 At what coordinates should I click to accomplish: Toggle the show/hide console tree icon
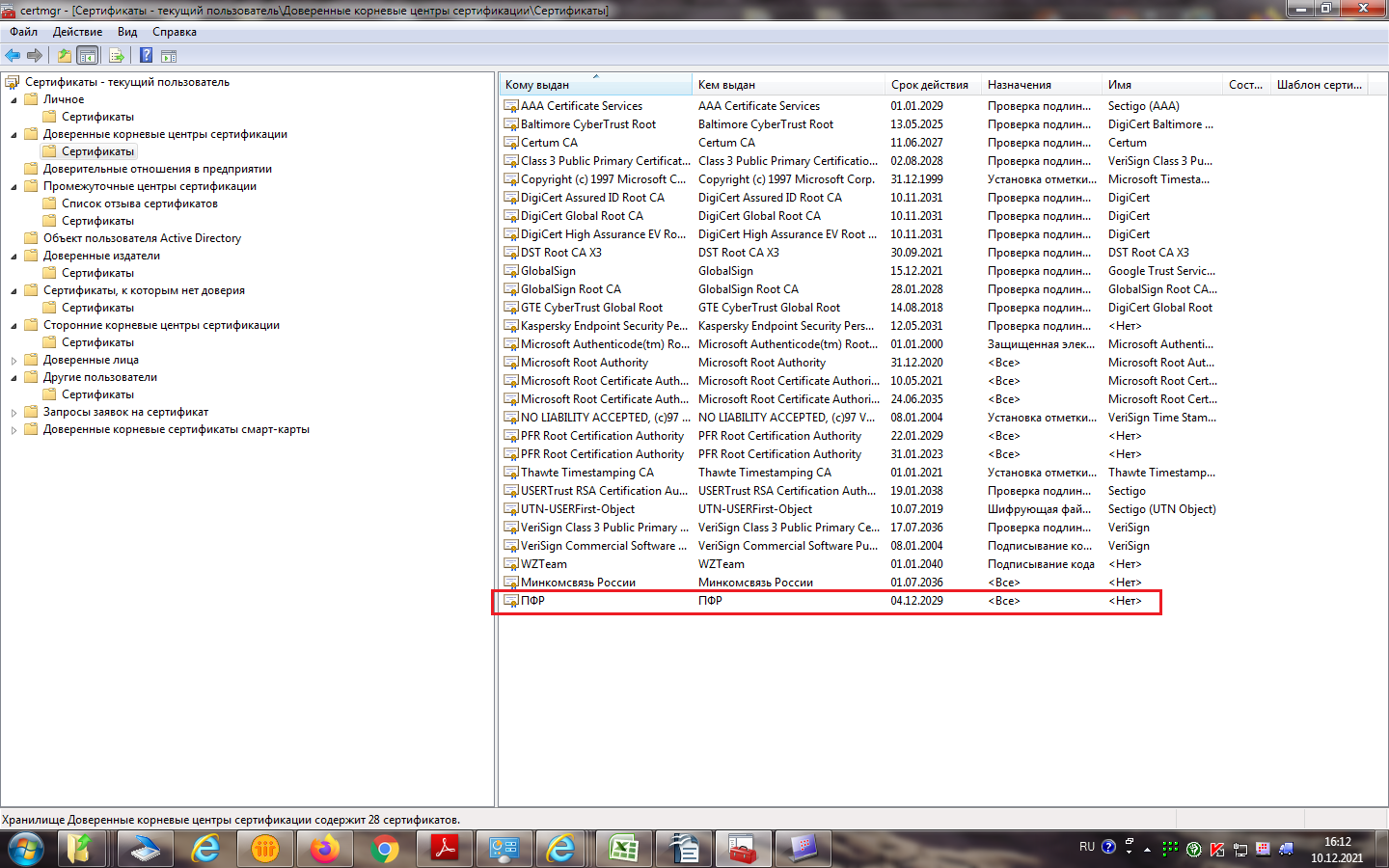(88, 56)
